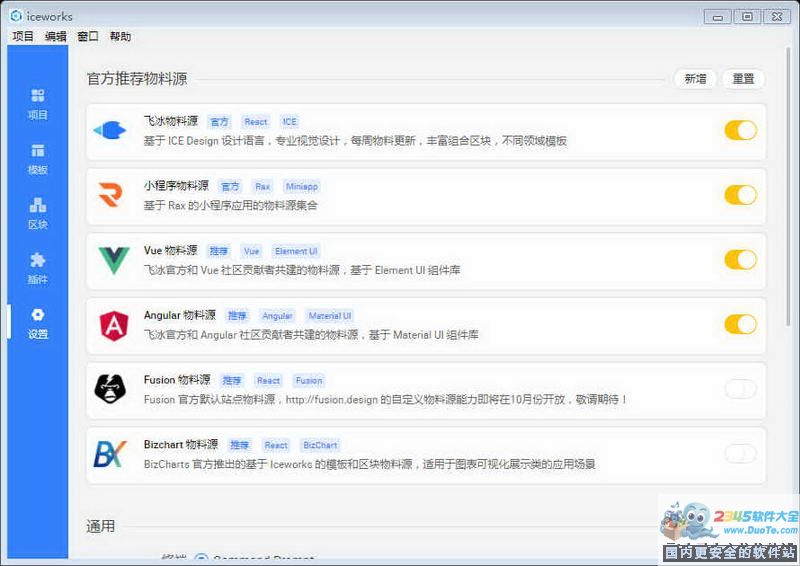Open the 帮助 menu
Screen dimensions: 800x566
click(x=120, y=36)
